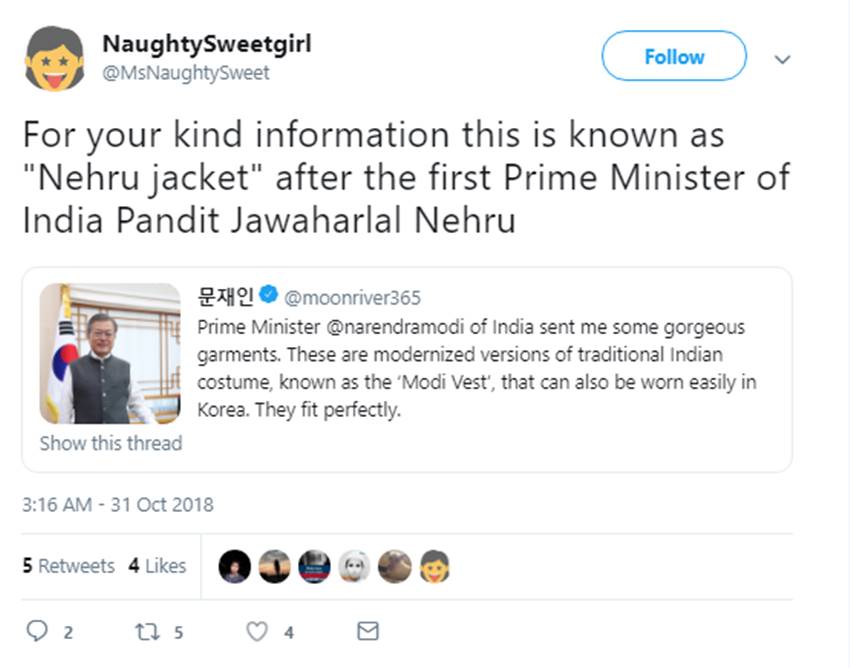Click the white-faced fourth liker avatar
Image resolution: width=850 pixels, height=668 pixels.
pos(354,566)
